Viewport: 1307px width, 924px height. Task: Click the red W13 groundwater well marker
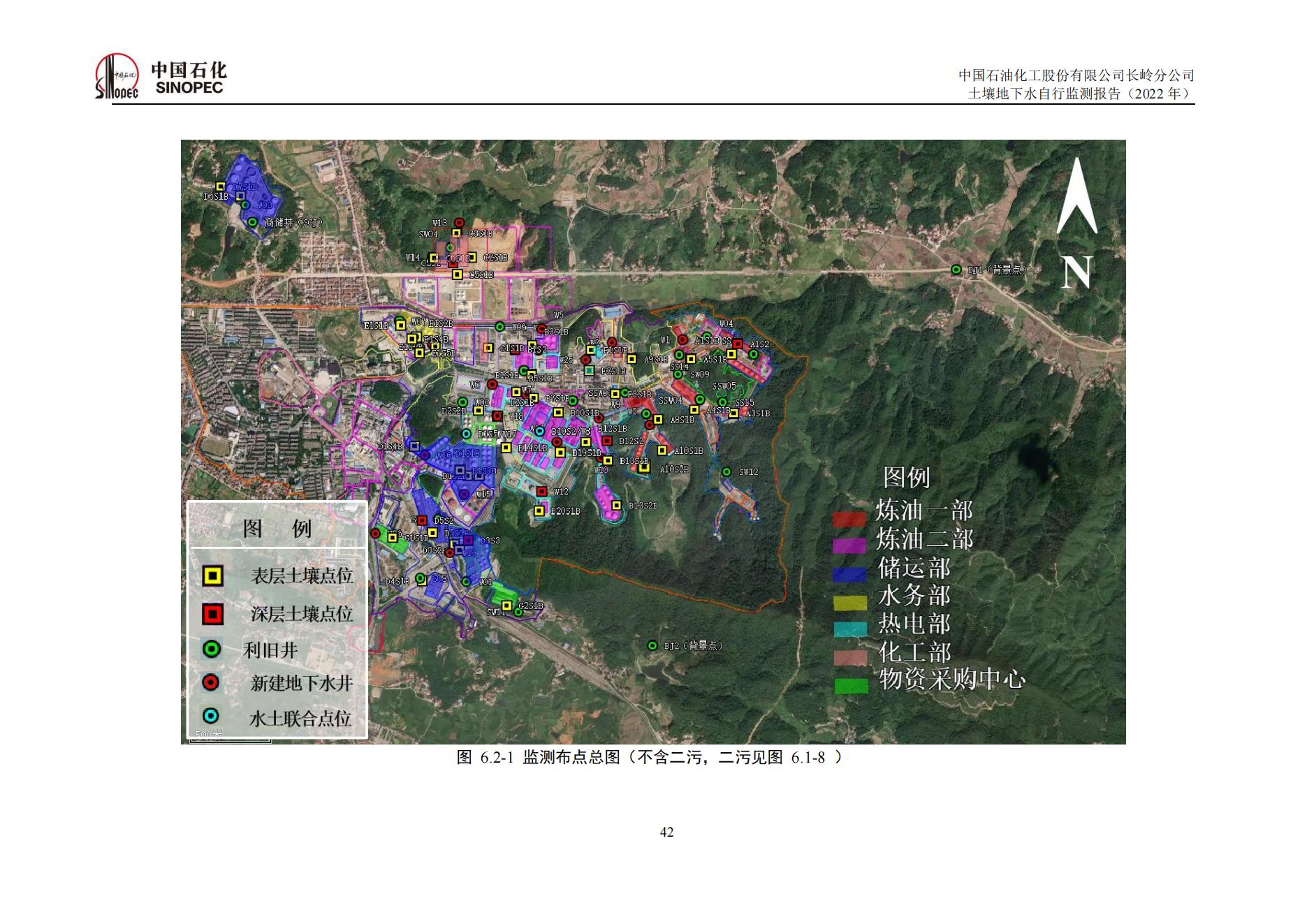459,222
